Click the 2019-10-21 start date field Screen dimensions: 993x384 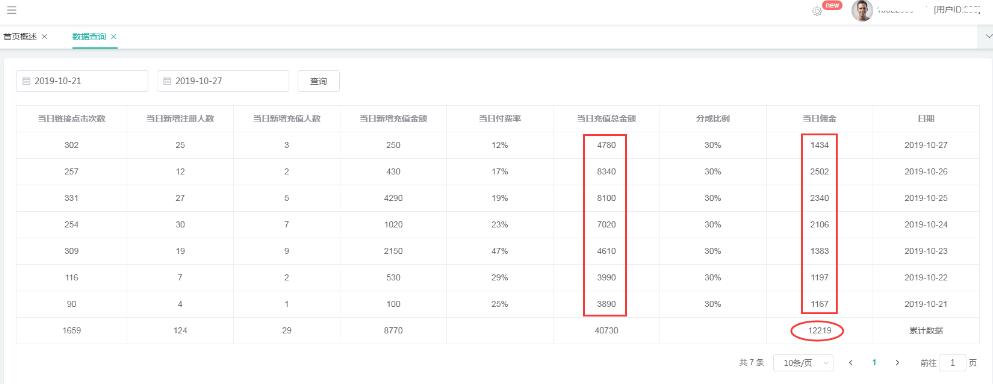[82, 81]
